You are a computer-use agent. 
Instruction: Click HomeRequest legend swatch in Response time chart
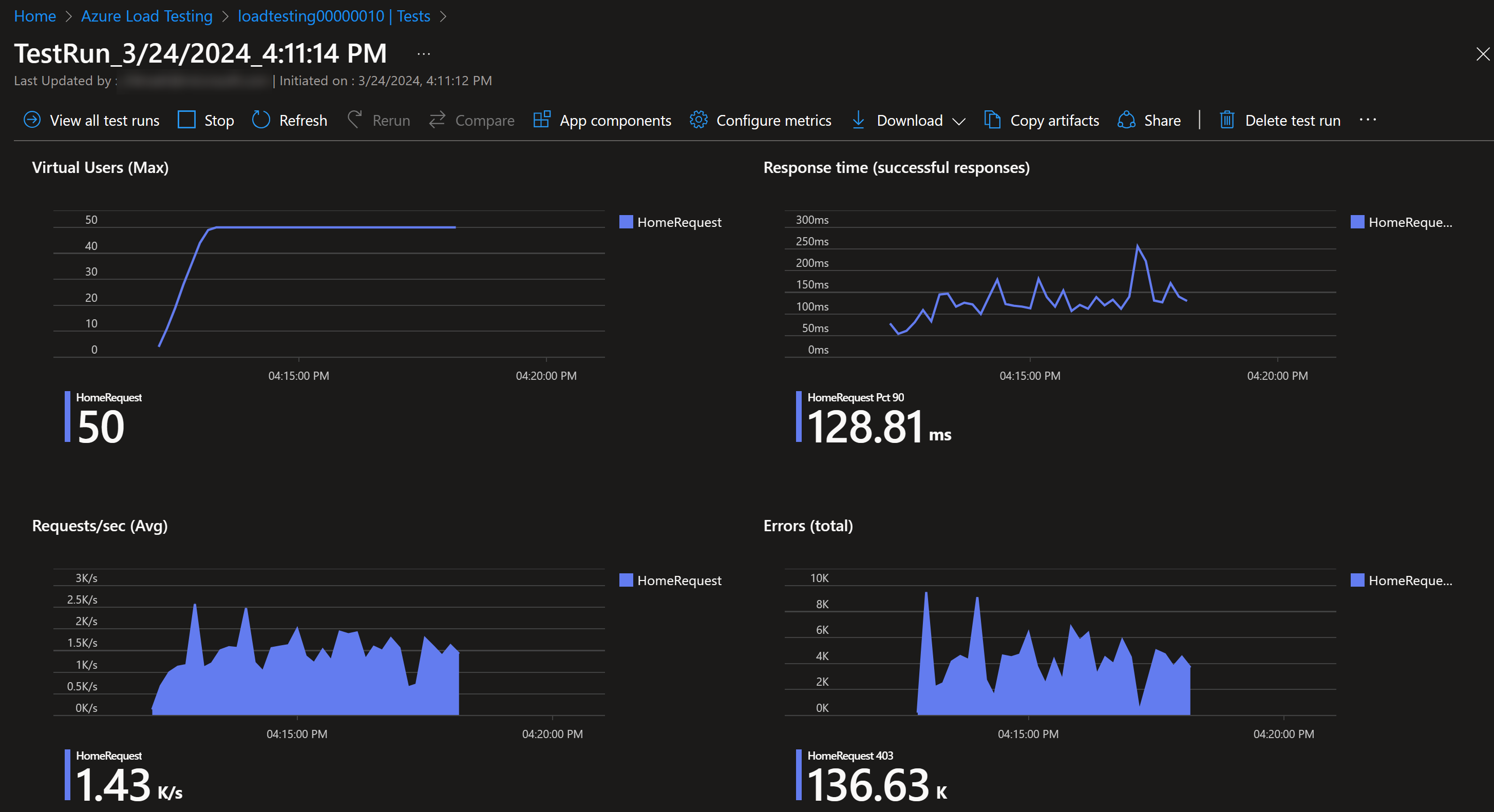(1357, 222)
